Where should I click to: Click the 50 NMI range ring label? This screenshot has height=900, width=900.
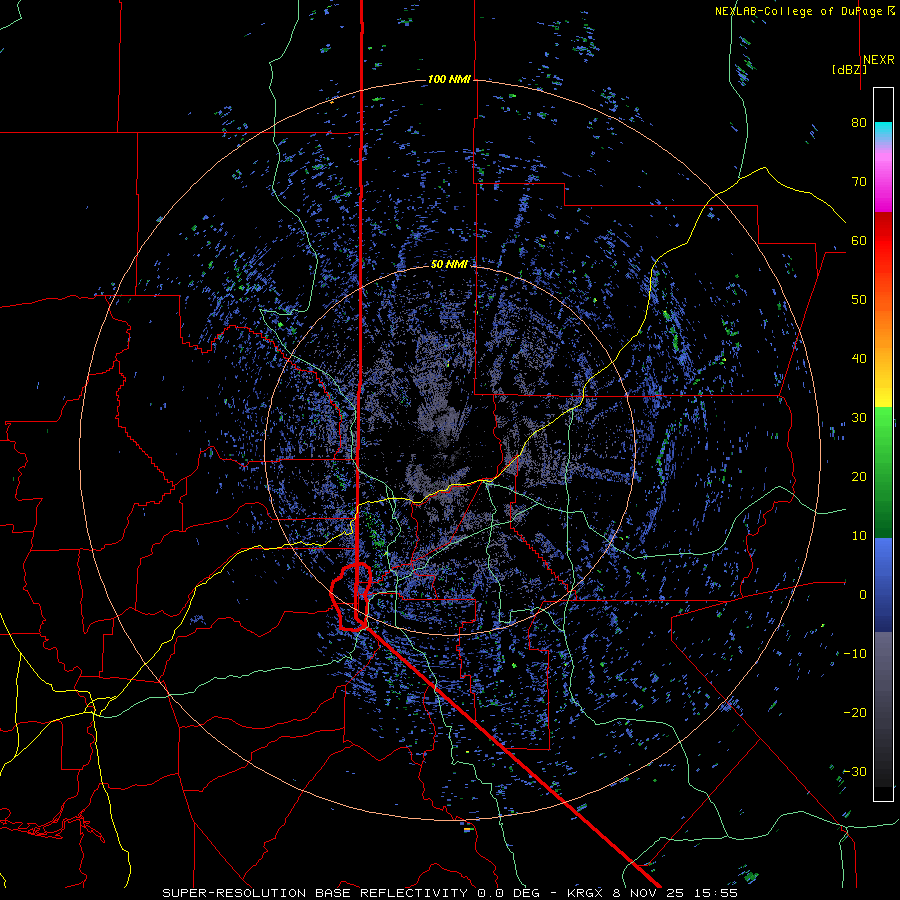pyautogui.click(x=449, y=265)
